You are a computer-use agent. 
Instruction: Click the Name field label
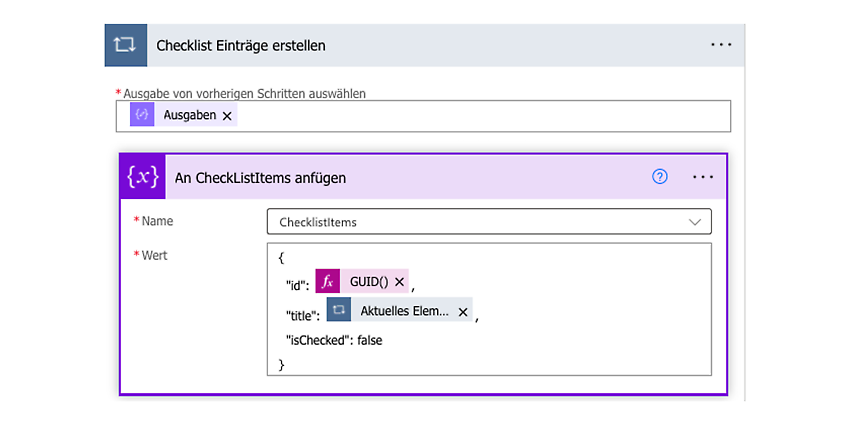coord(157,221)
